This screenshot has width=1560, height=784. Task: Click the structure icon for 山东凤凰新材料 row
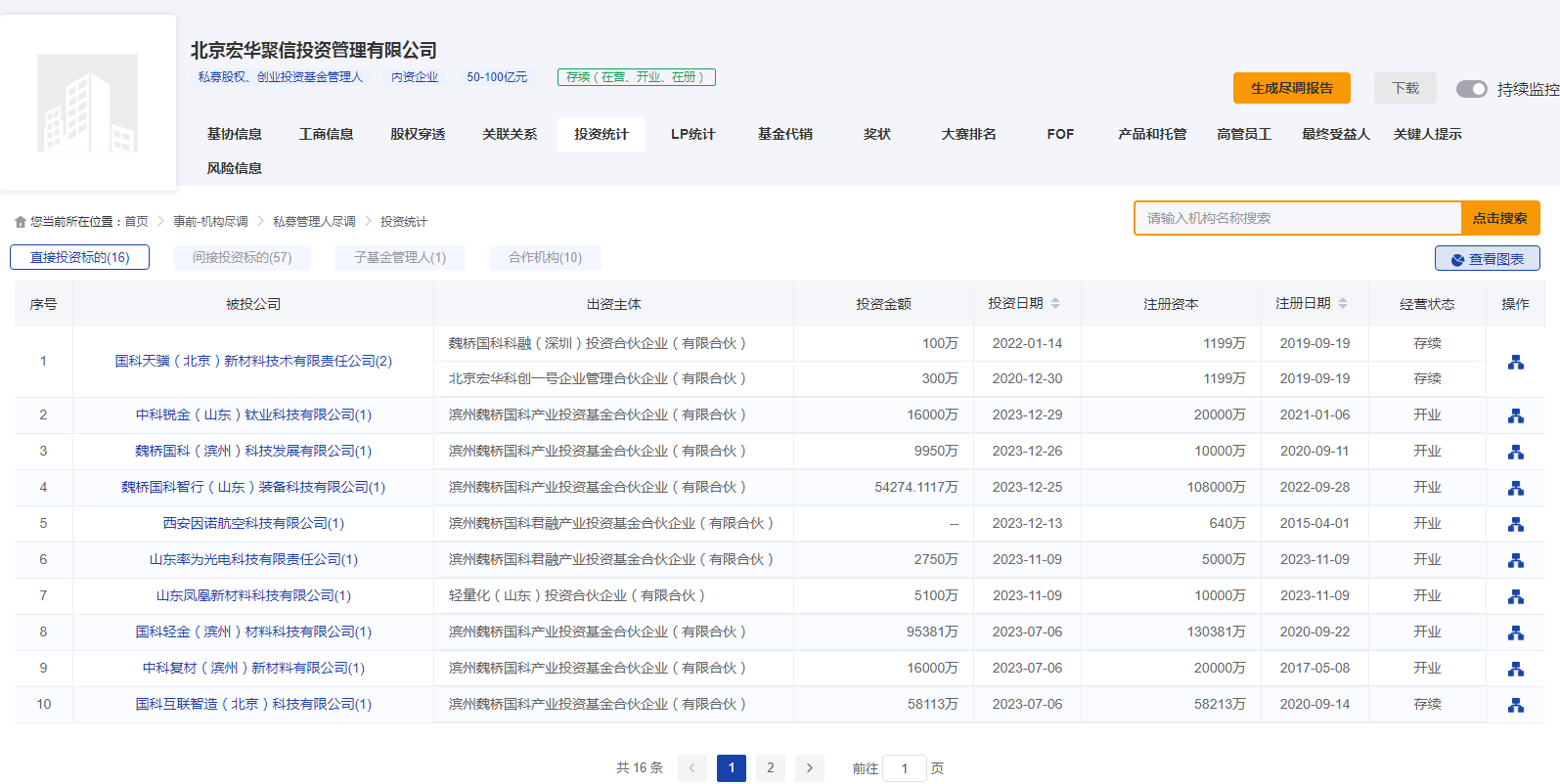click(x=1515, y=596)
